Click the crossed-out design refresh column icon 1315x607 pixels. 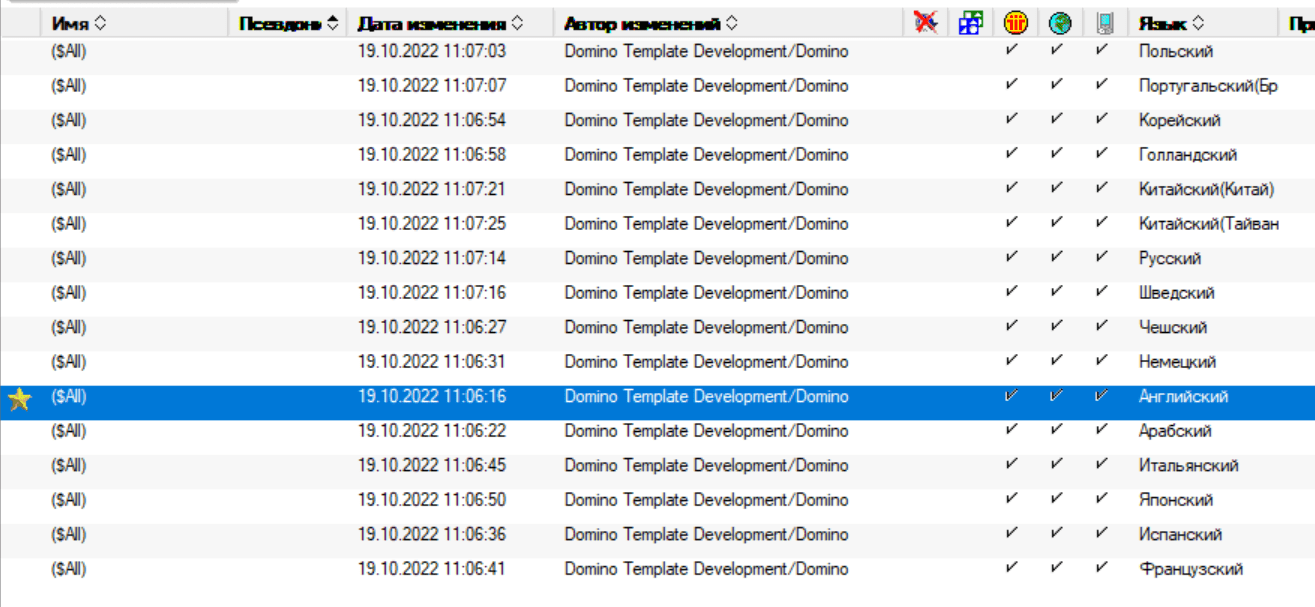926,23
